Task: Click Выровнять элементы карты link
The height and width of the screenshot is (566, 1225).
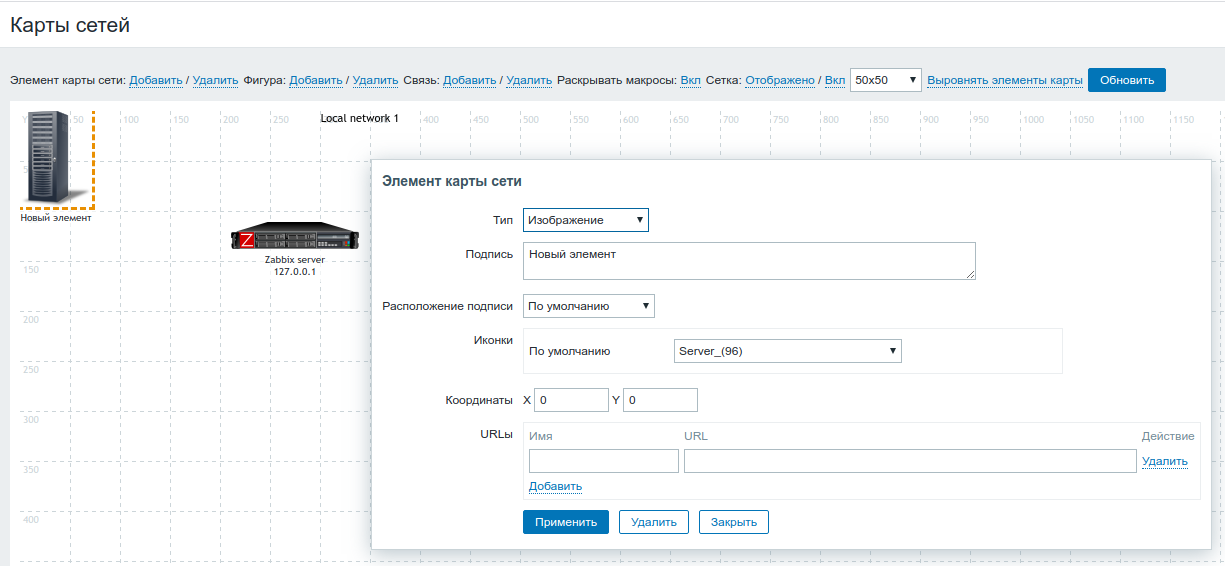Action: coord(1005,80)
